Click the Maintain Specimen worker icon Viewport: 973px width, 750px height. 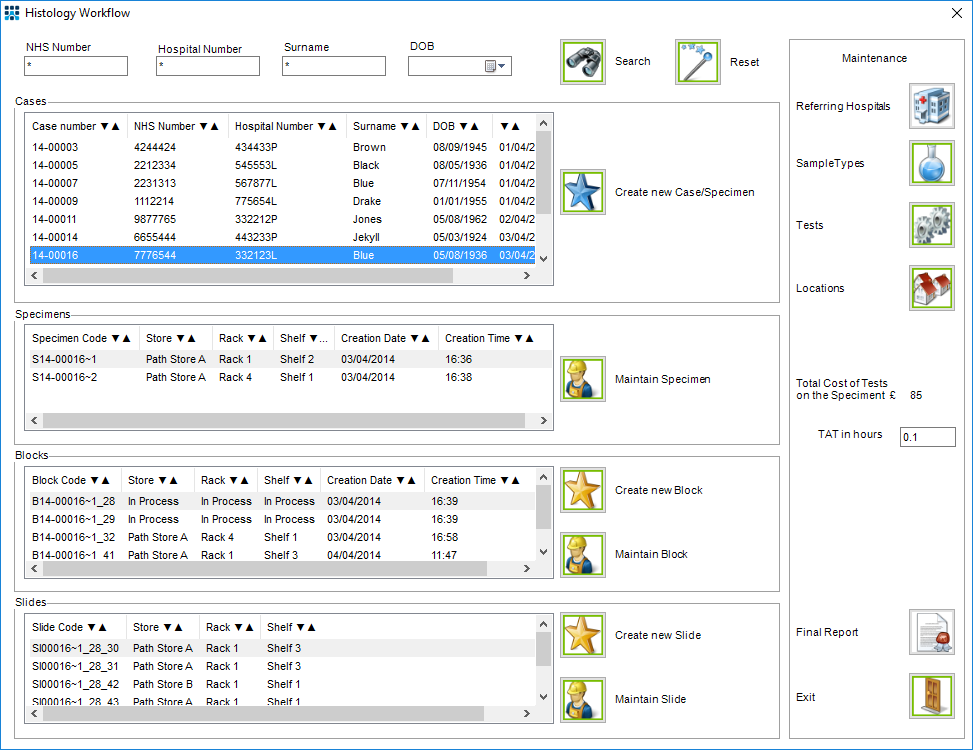583,379
